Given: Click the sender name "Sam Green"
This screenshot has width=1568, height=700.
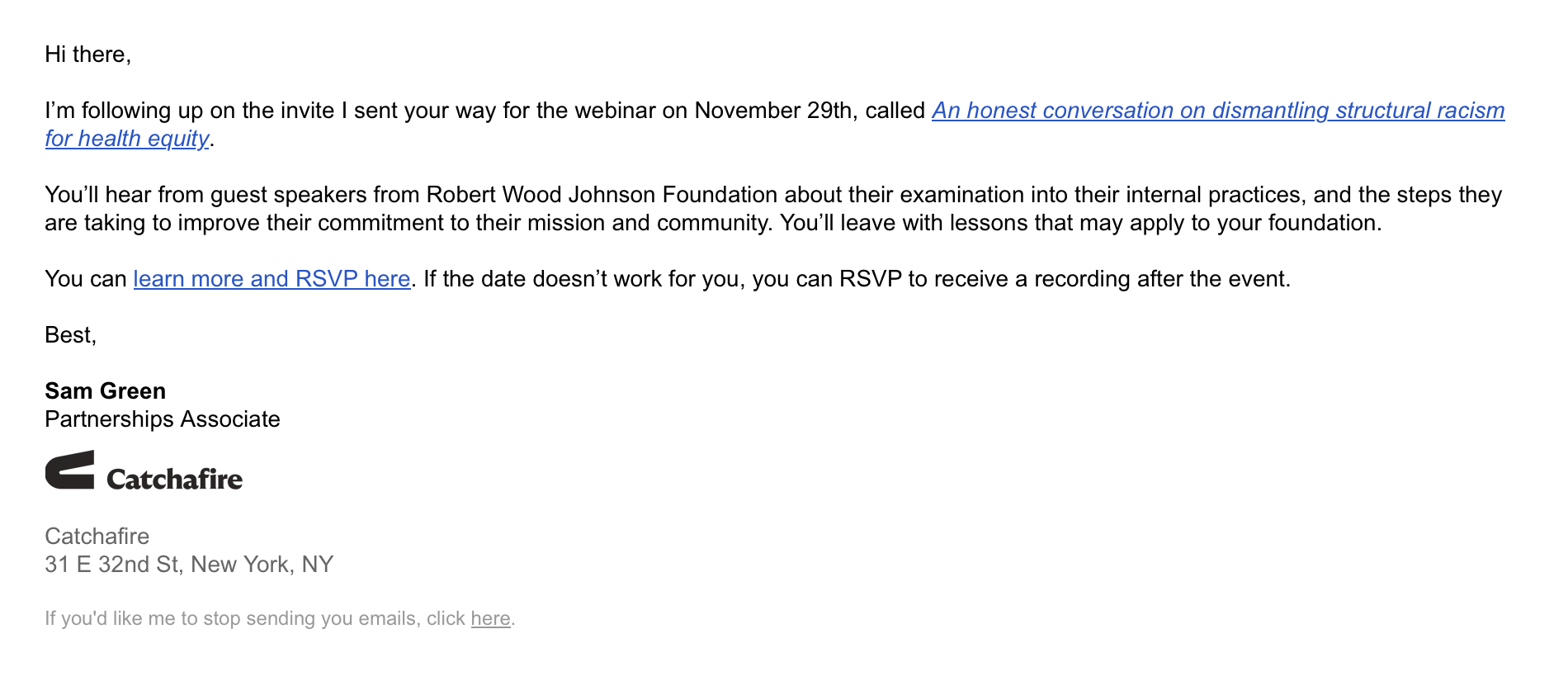Looking at the screenshot, I should pos(105,391).
